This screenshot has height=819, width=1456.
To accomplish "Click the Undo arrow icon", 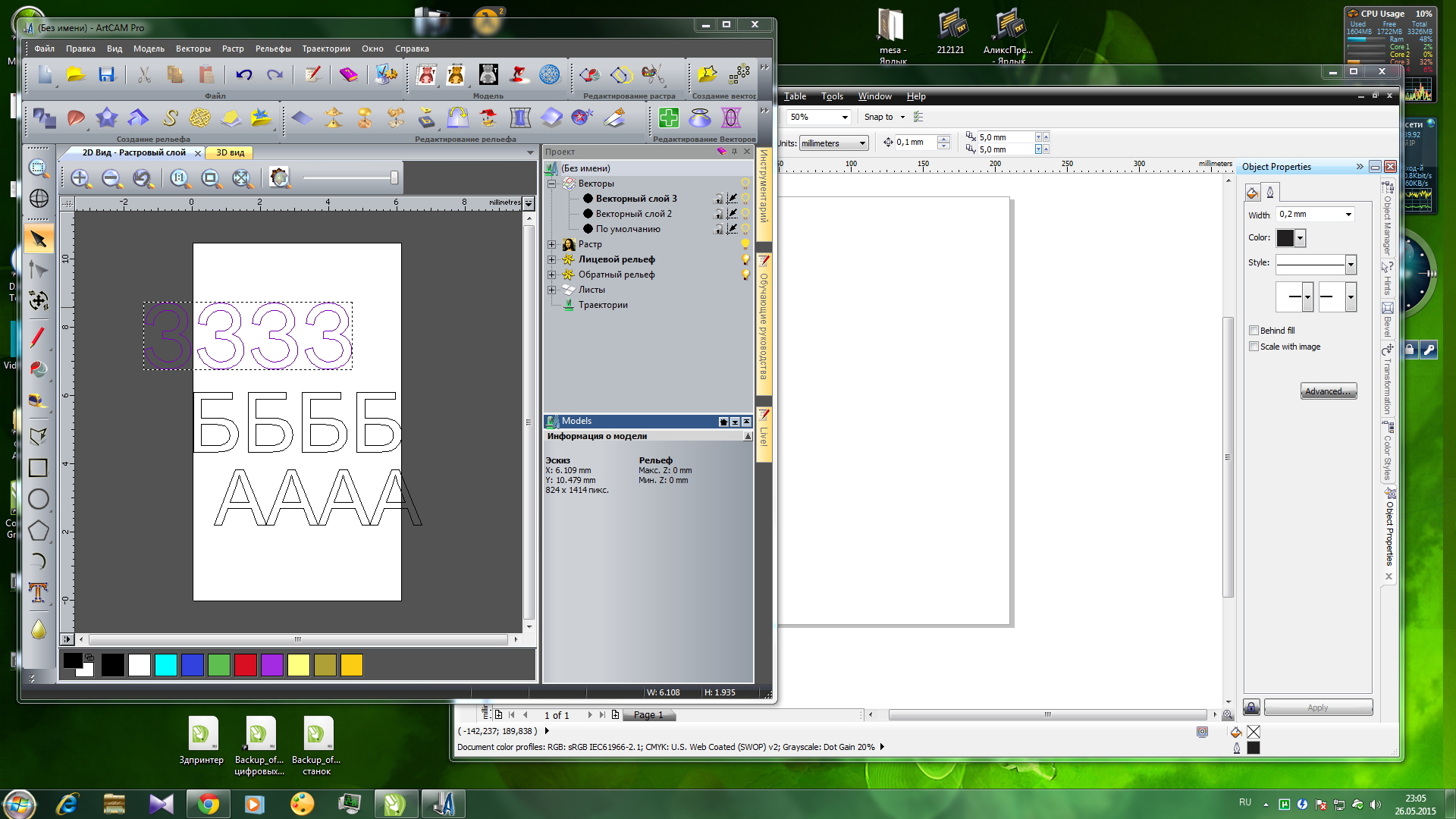I will 243,74.
